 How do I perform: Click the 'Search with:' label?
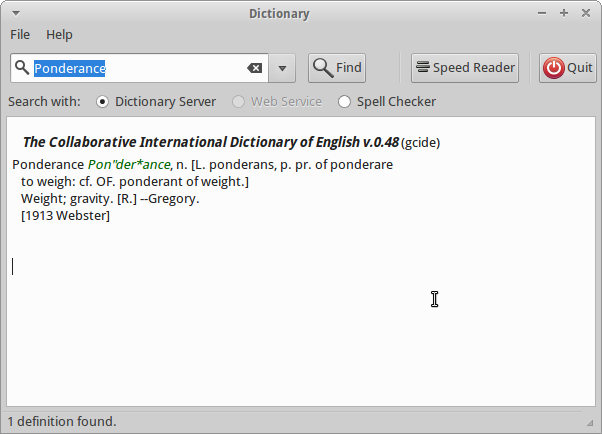tap(45, 102)
